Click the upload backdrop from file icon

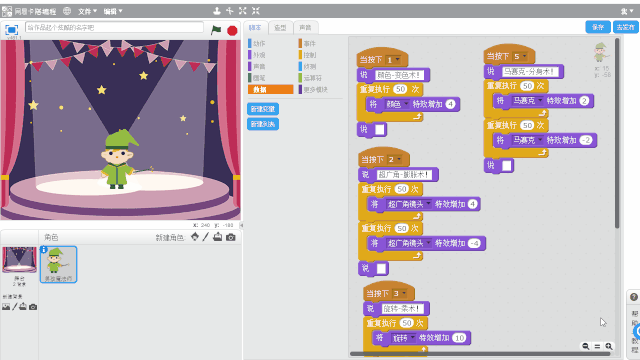pos(23,307)
